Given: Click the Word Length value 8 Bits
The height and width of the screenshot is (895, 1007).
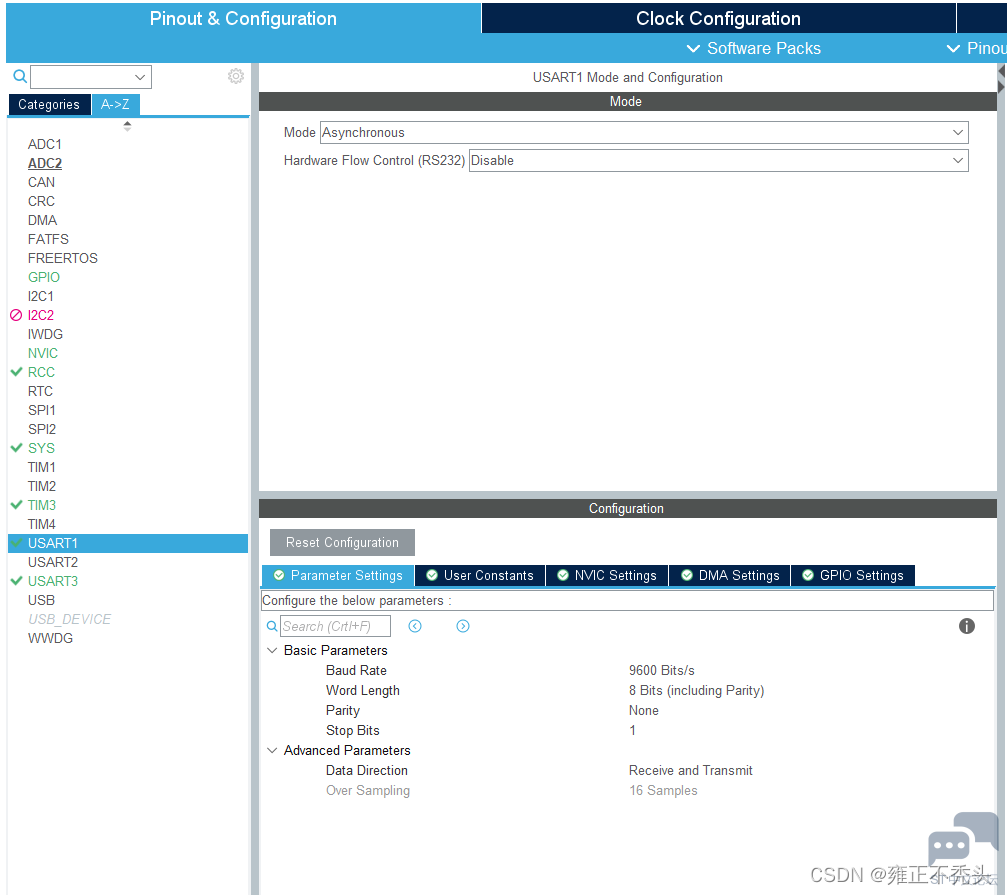Looking at the screenshot, I should tap(696, 690).
